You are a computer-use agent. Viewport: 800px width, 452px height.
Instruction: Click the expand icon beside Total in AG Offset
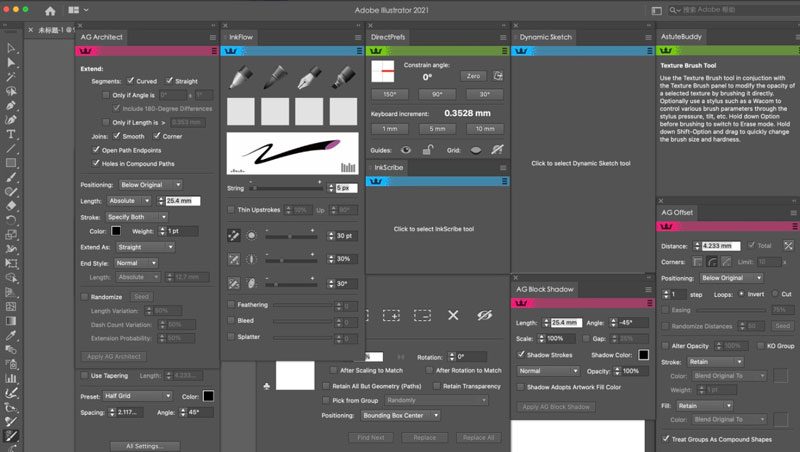tap(788, 245)
